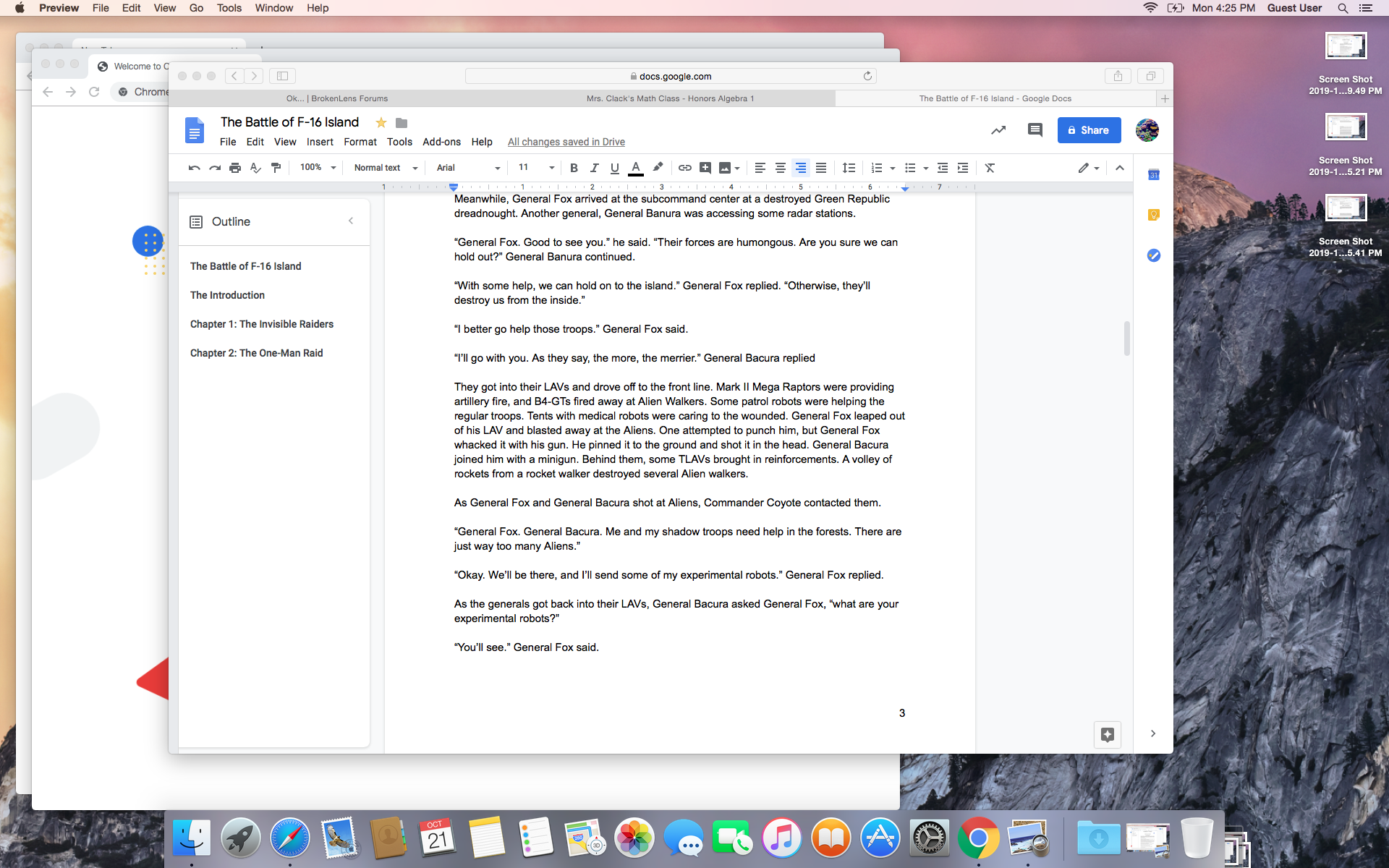
Task: Expand numbered list style arrow
Action: [892, 169]
